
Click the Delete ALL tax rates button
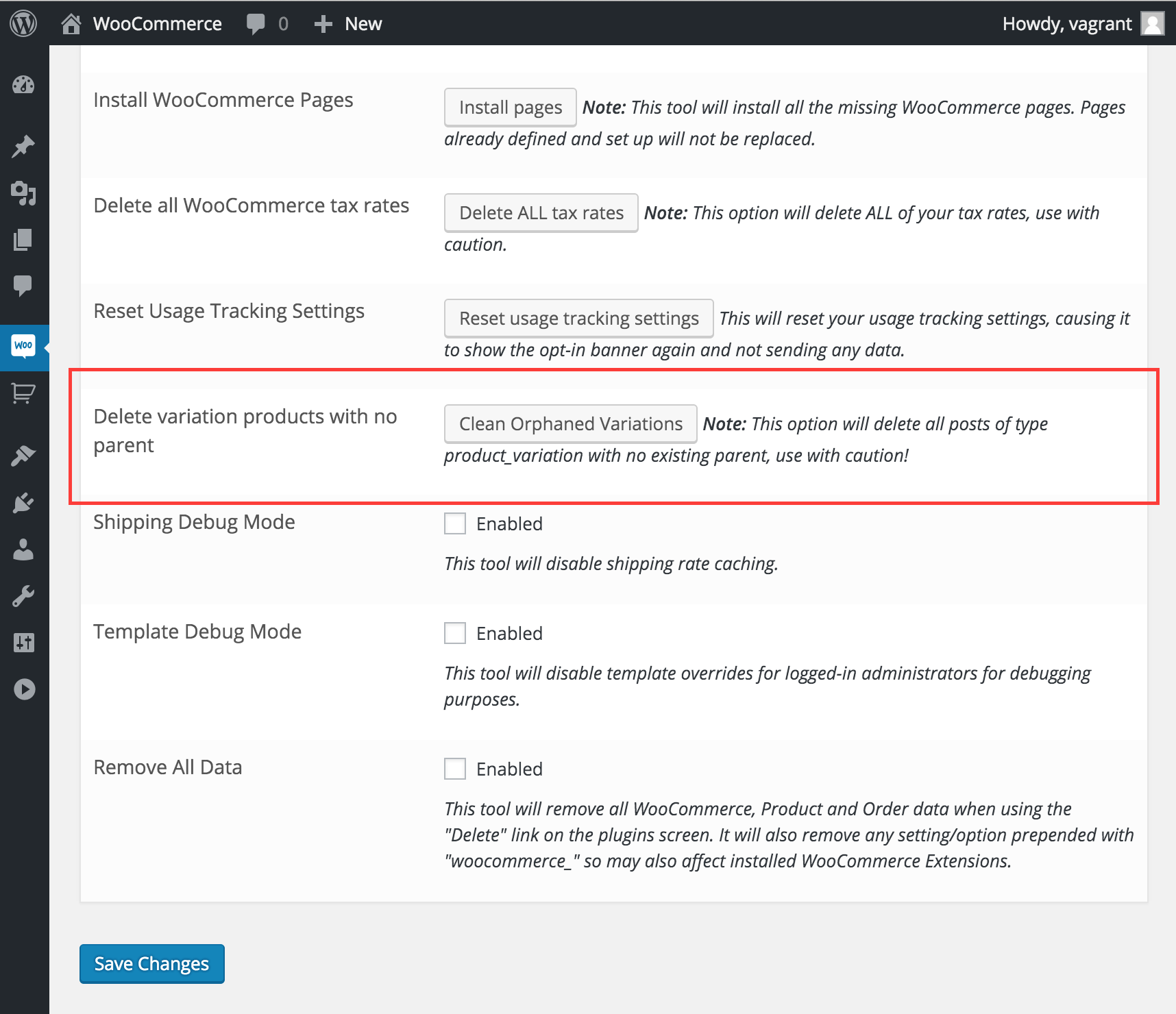click(541, 213)
